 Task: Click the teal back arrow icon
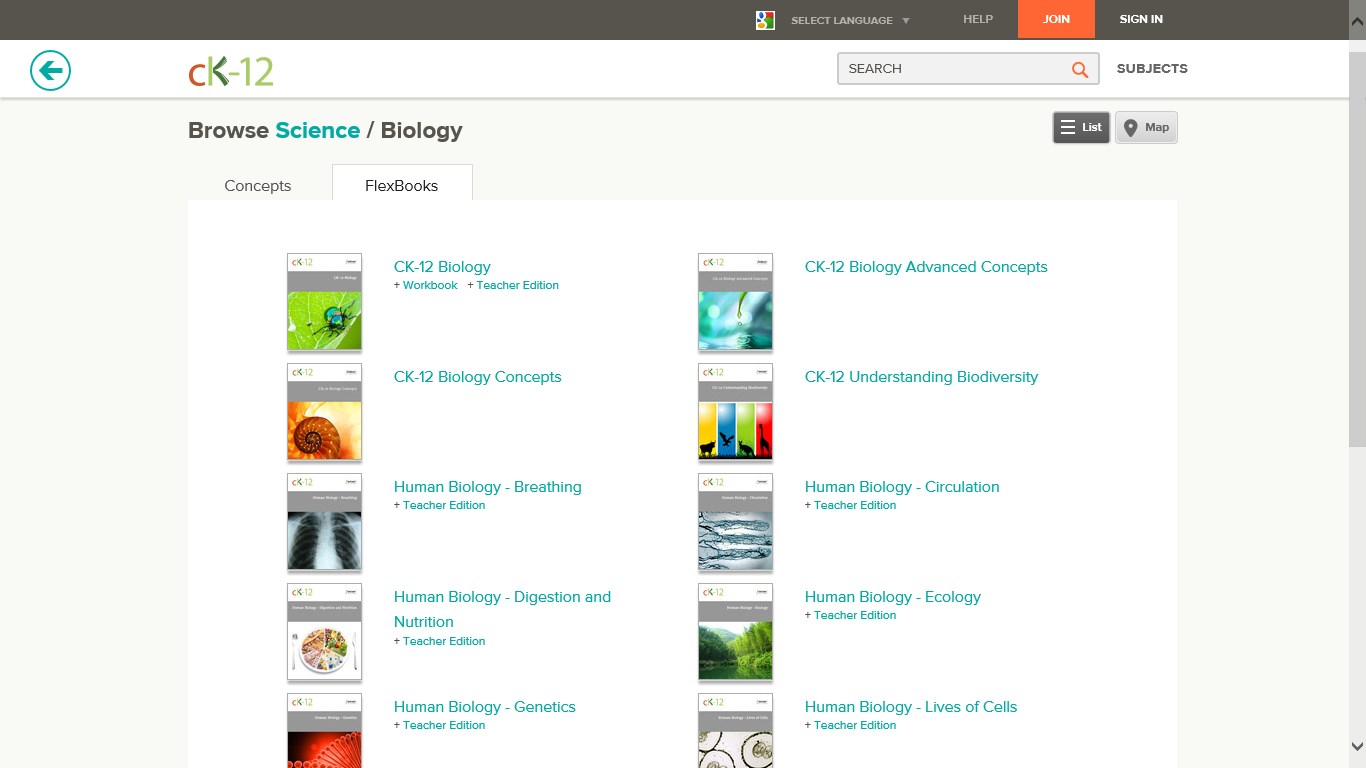50,70
